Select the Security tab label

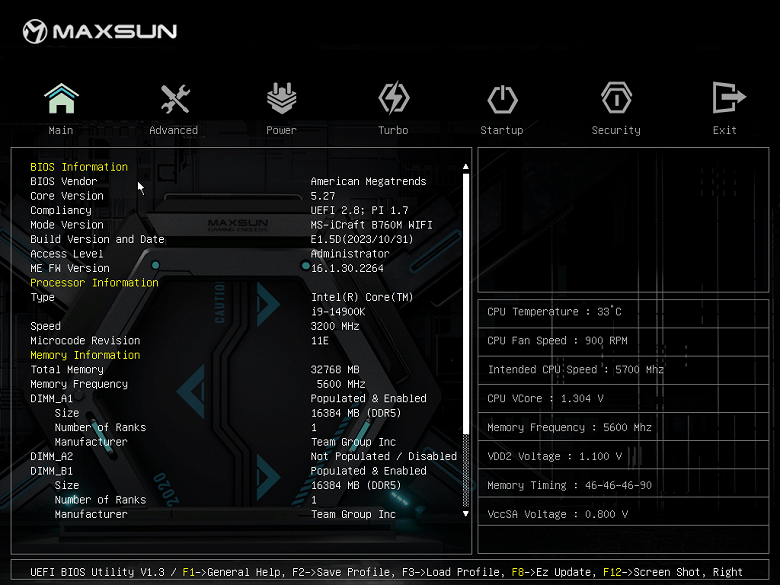pos(616,130)
